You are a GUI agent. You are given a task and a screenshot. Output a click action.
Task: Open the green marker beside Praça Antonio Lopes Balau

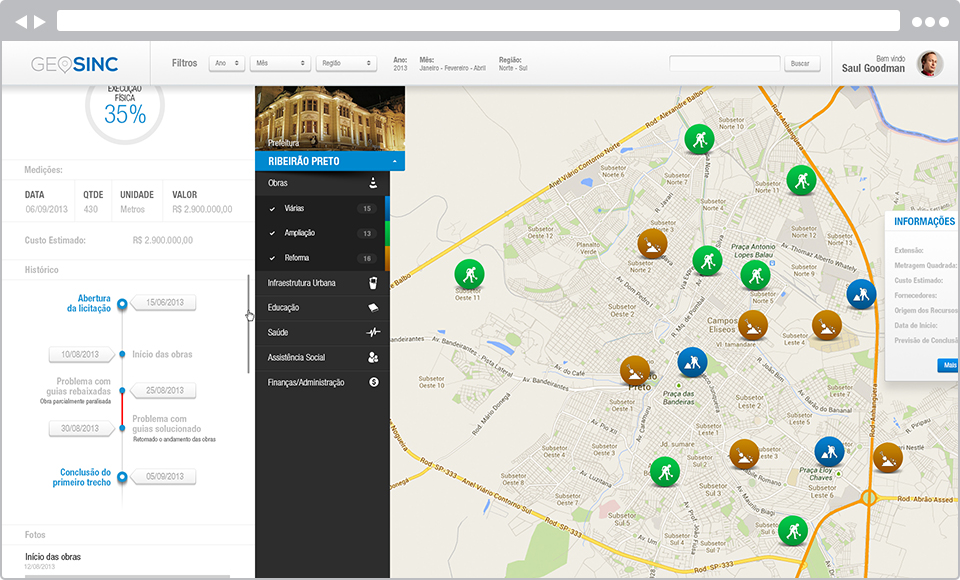tap(708, 261)
